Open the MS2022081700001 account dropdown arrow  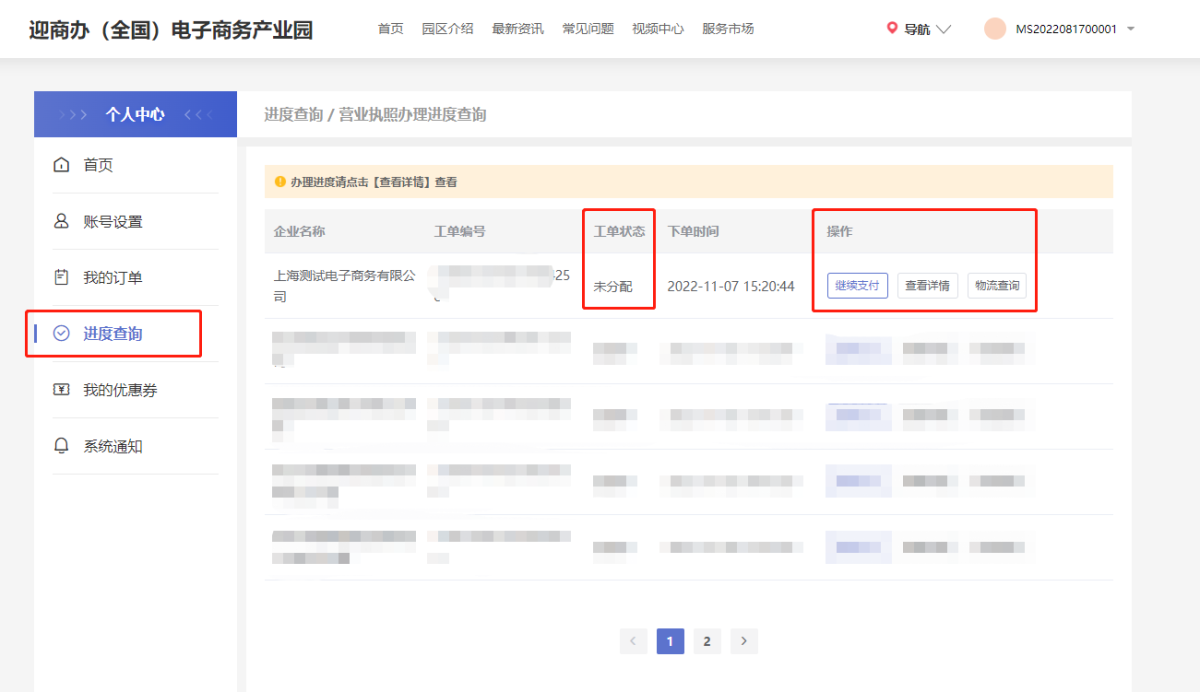tap(1131, 29)
